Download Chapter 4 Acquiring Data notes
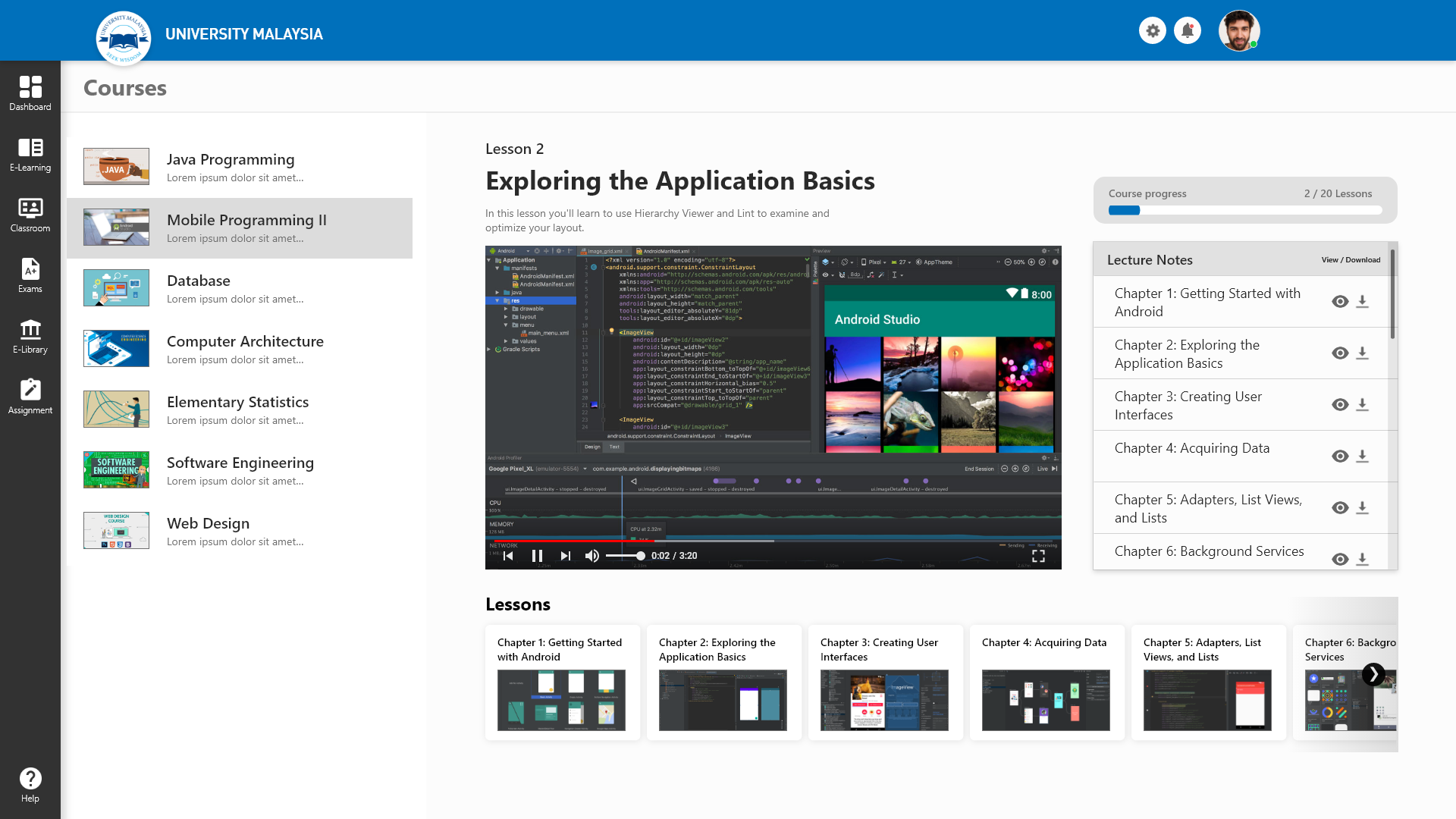 point(1362,457)
